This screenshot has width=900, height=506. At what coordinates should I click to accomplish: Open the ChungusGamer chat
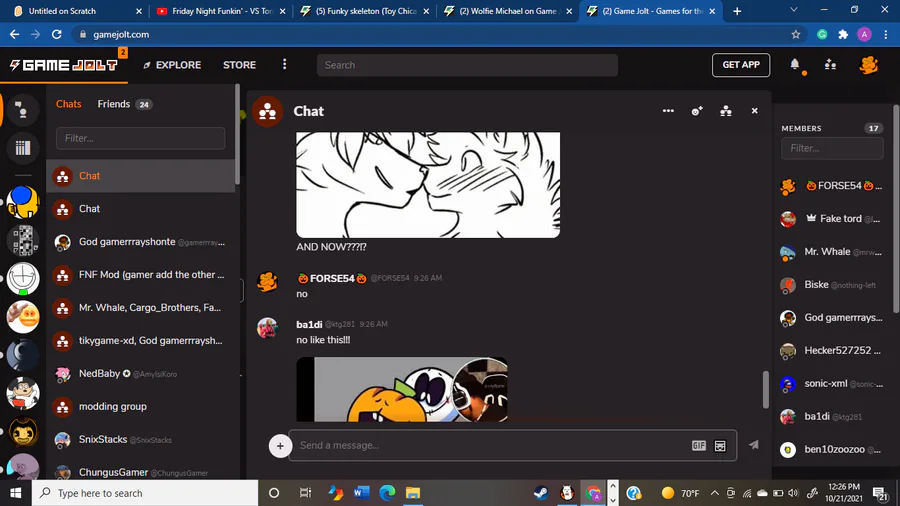point(141,472)
